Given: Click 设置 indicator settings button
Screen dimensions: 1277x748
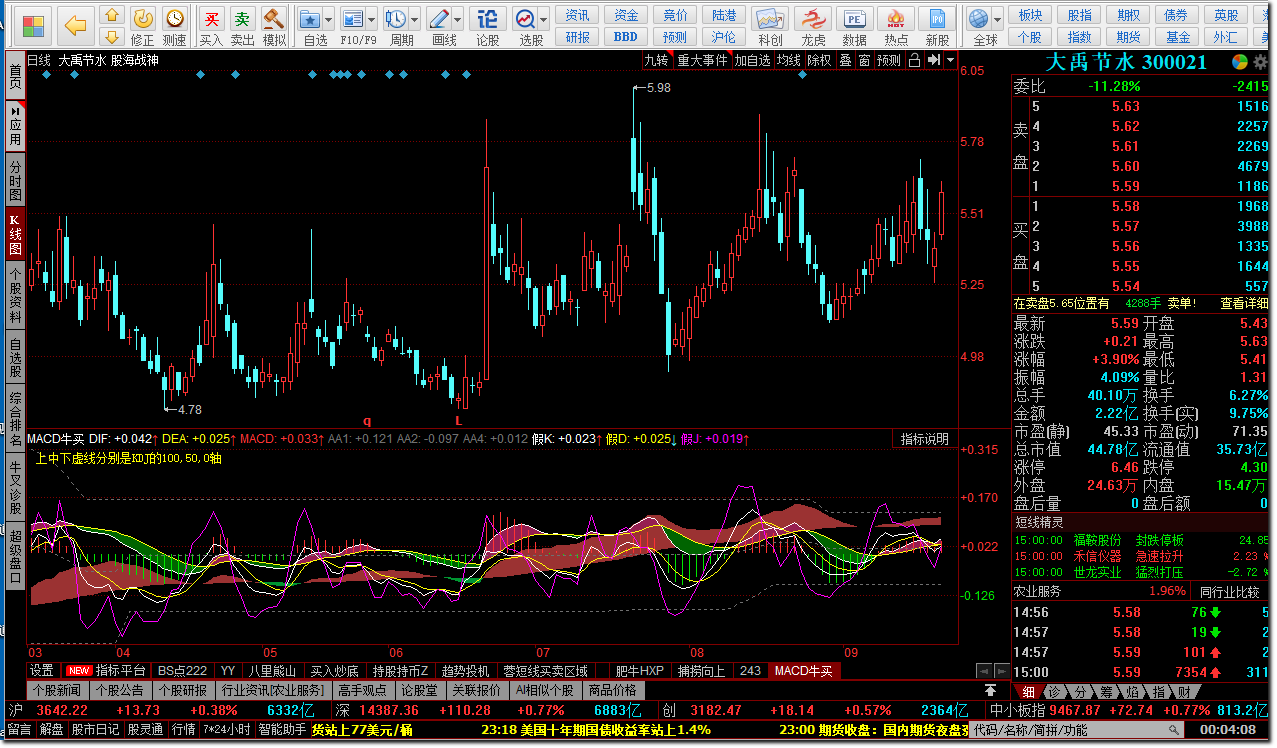Looking at the screenshot, I should [x=42, y=671].
